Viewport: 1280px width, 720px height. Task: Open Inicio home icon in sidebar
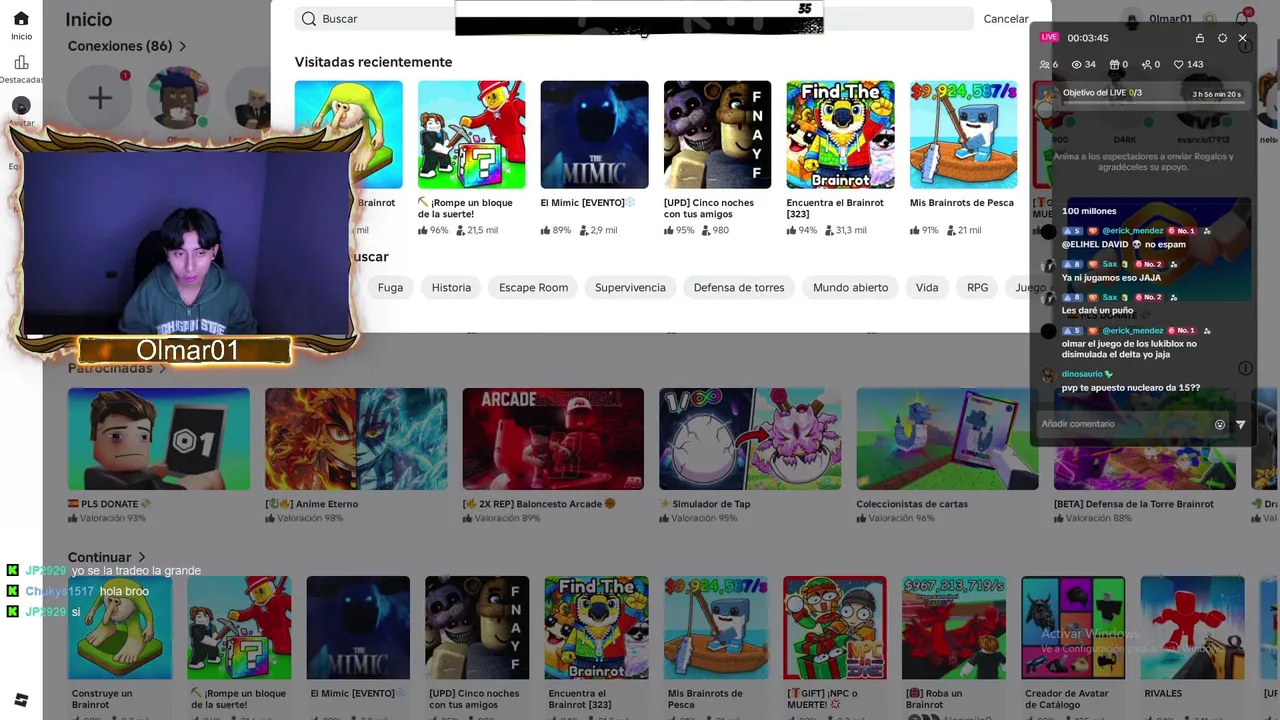tap(21, 19)
